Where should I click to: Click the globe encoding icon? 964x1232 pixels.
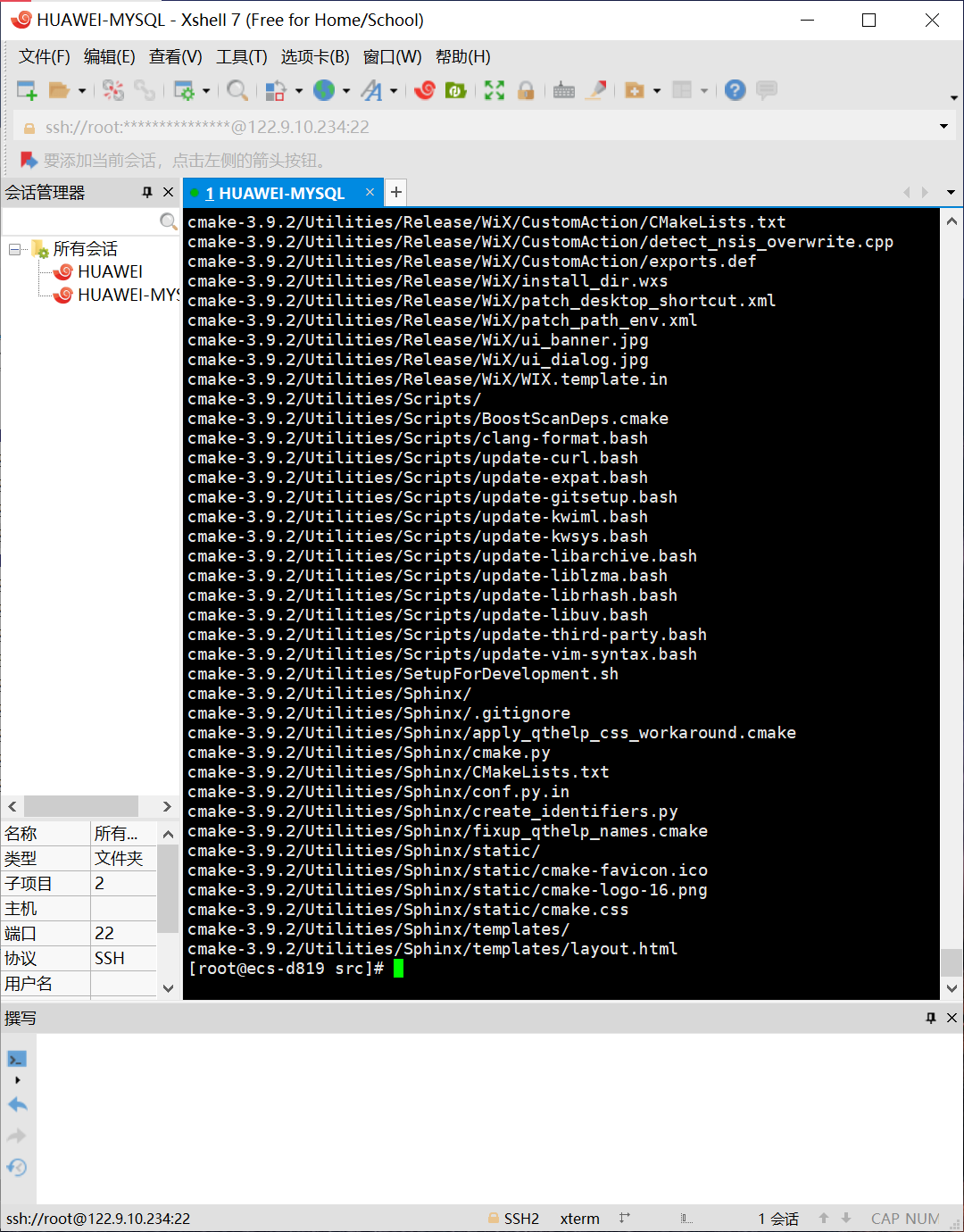pyautogui.click(x=324, y=90)
